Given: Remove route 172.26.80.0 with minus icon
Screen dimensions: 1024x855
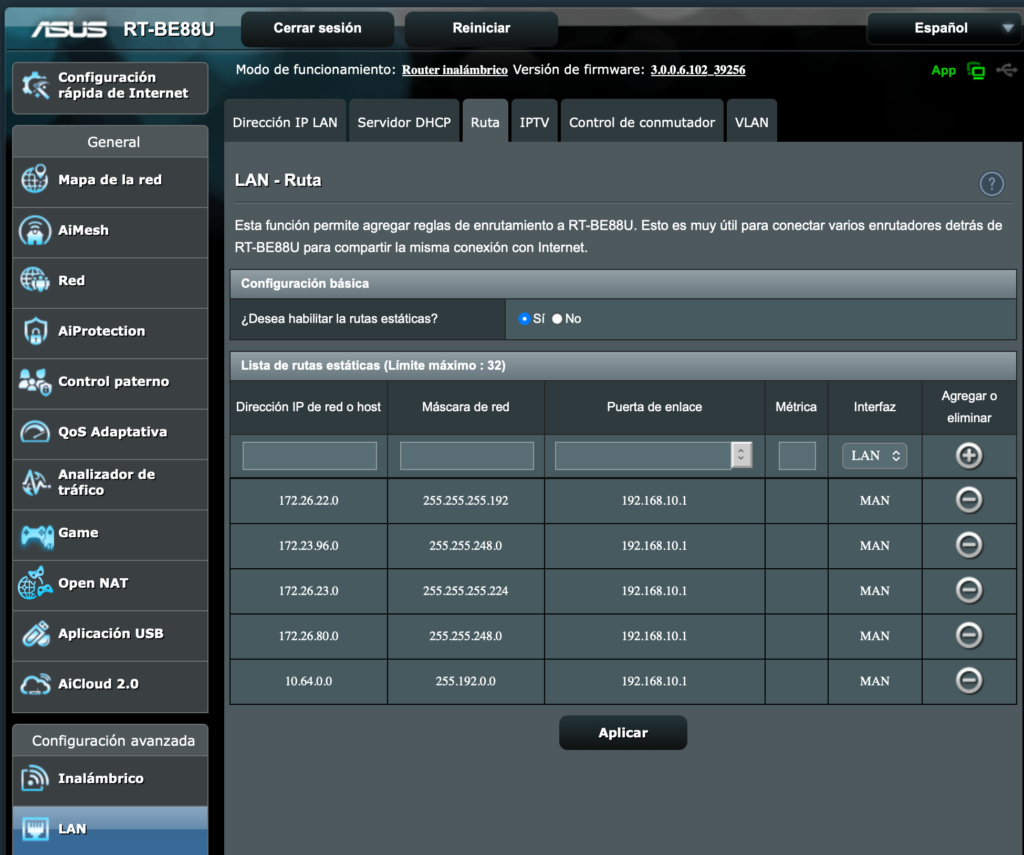Looking at the screenshot, I should 969,636.
